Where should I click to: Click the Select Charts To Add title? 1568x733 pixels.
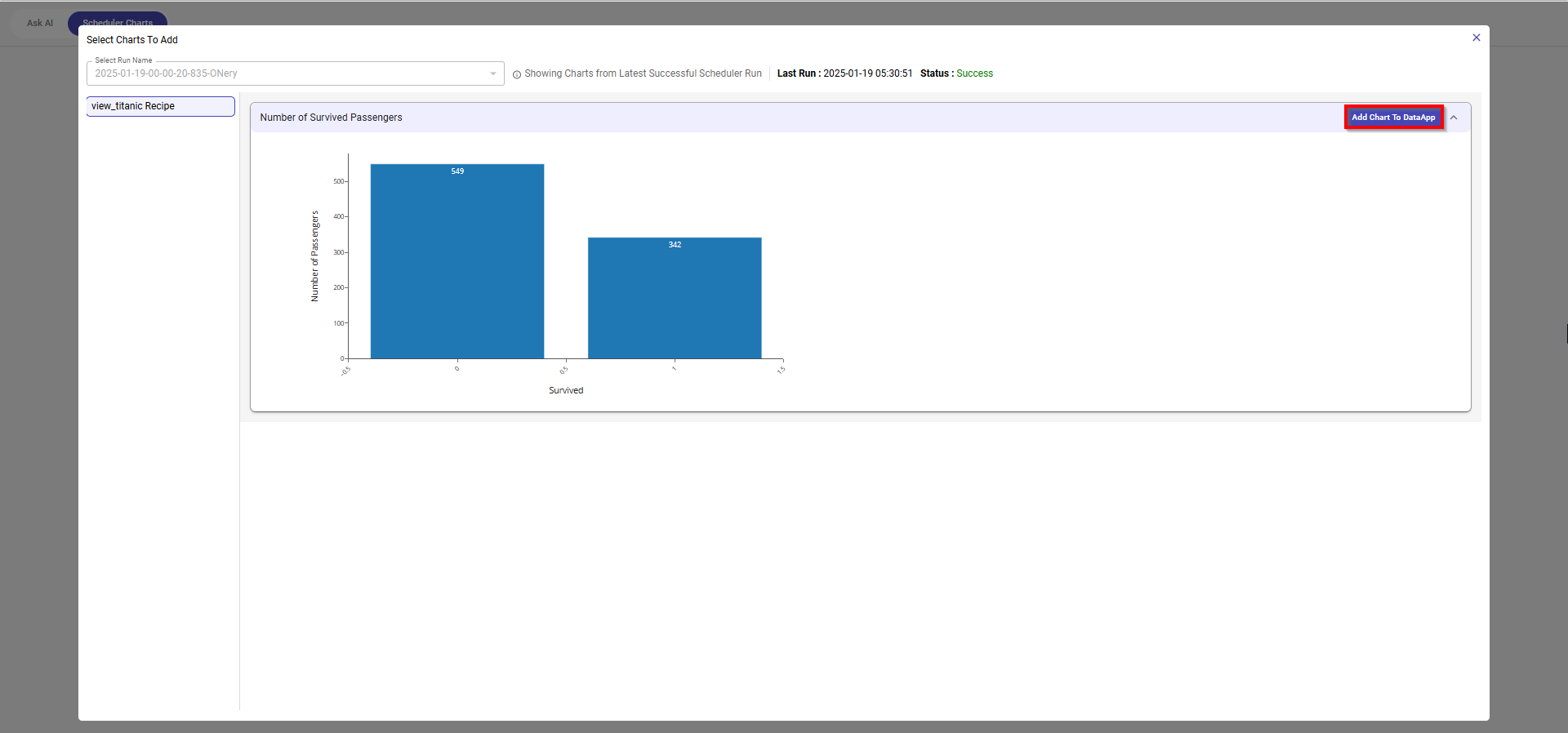point(132,40)
